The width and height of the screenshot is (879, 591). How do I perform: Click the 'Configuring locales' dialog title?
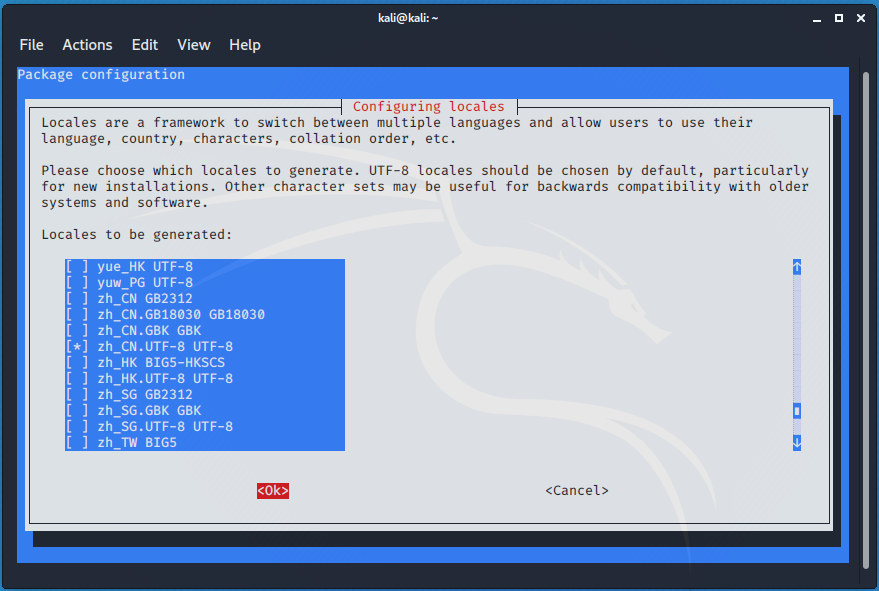(x=429, y=107)
